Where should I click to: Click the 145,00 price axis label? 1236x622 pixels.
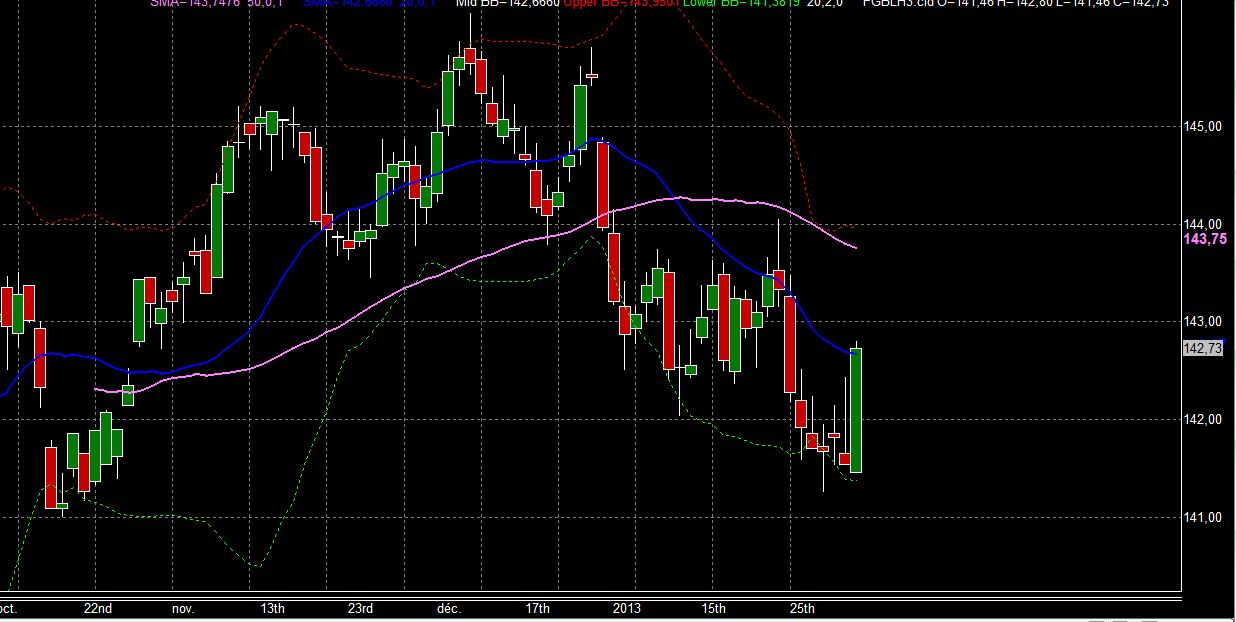(x=1203, y=126)
